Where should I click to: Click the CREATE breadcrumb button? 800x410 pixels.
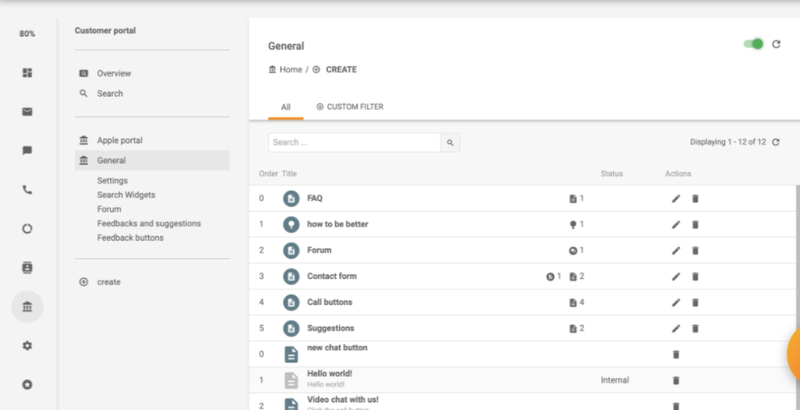click(x=335, y=69)
